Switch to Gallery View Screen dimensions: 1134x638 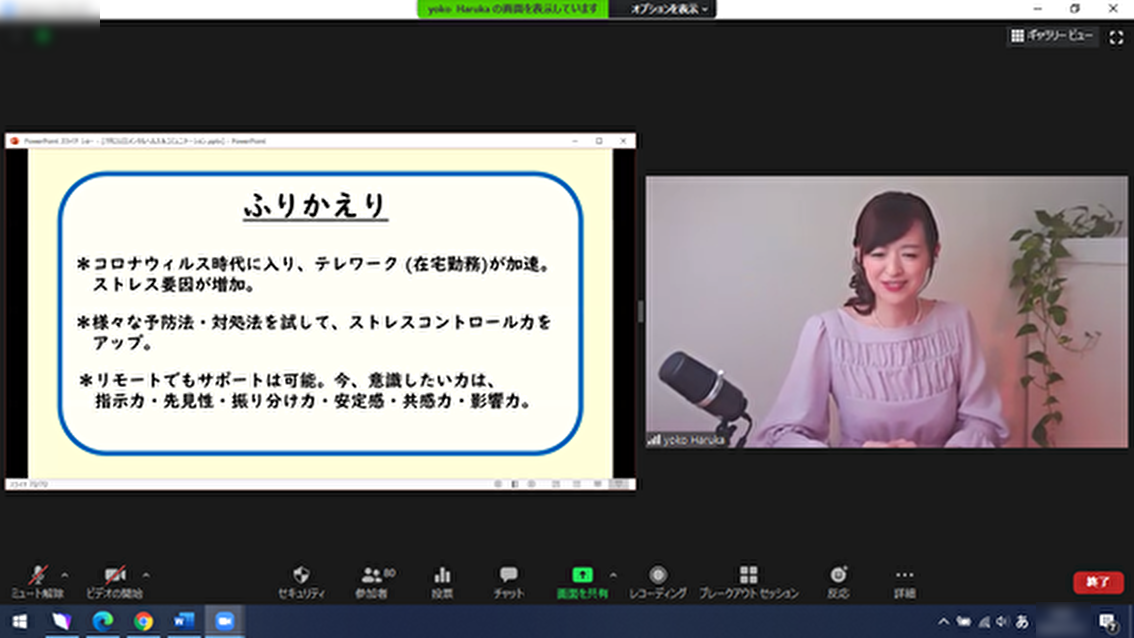click(x=1052, y=36)
